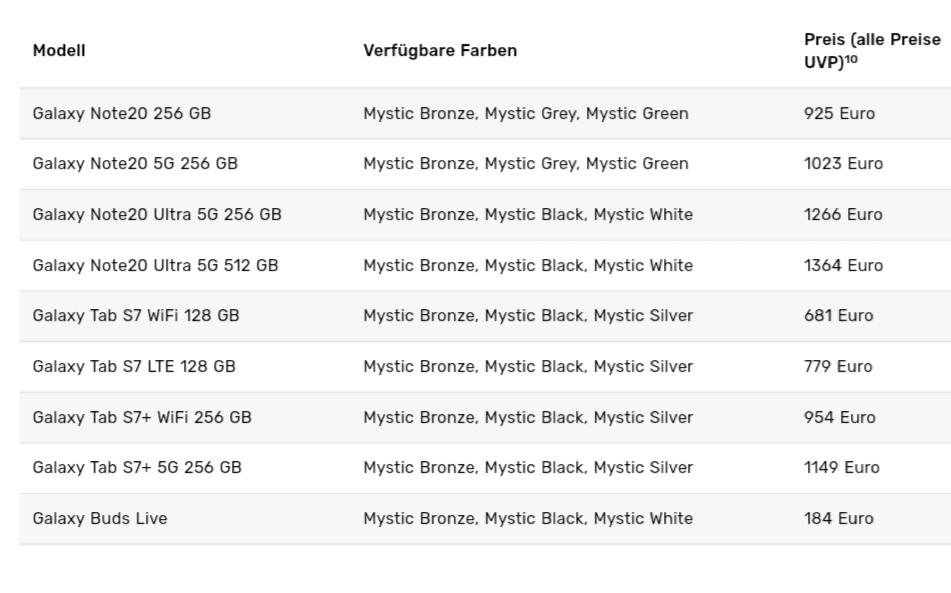
Task: Click Galaxy Tab S7+ 5G 256 GB
Action: coord(137,467)
